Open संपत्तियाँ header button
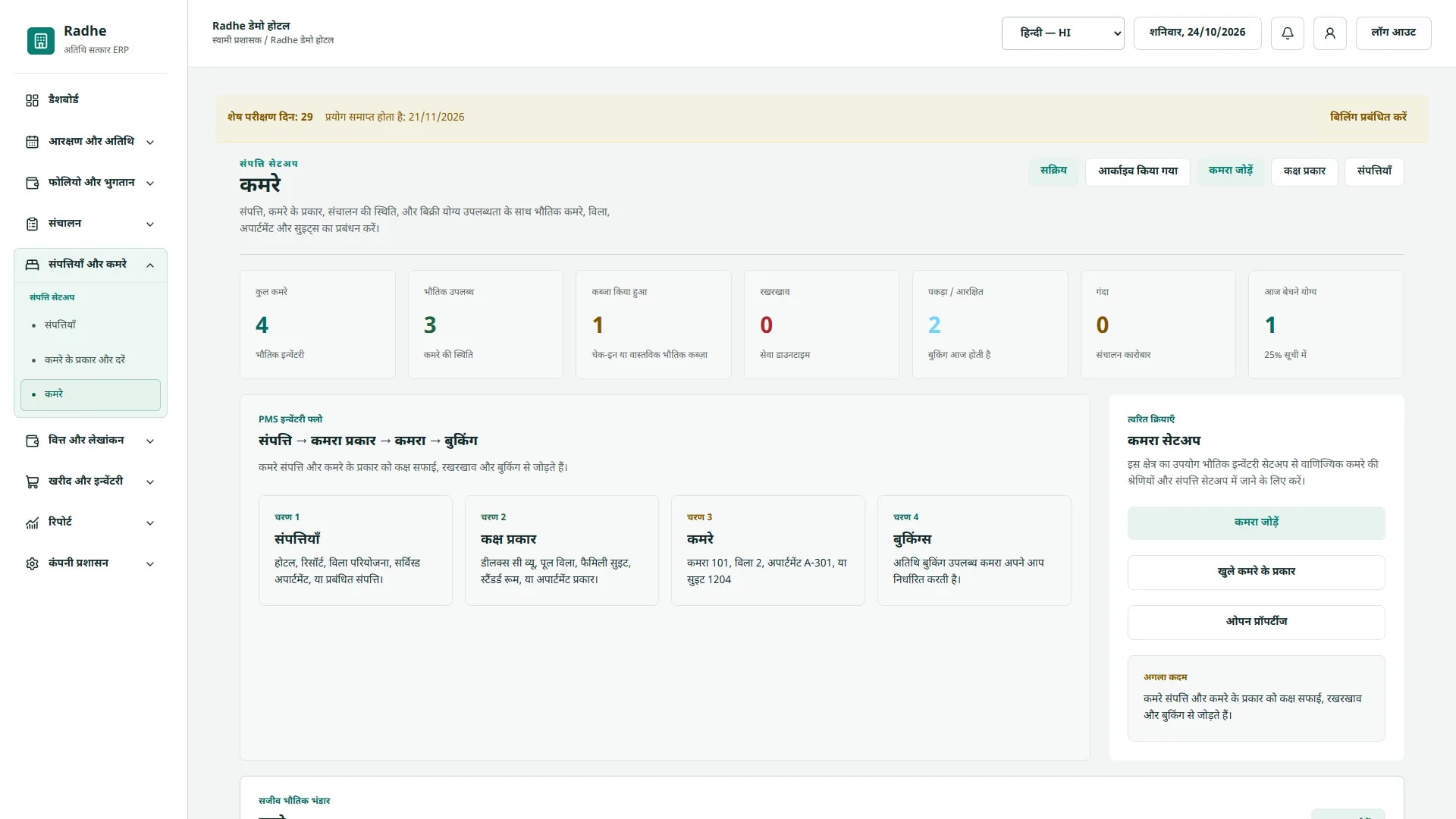 [x=1374, y=171]
